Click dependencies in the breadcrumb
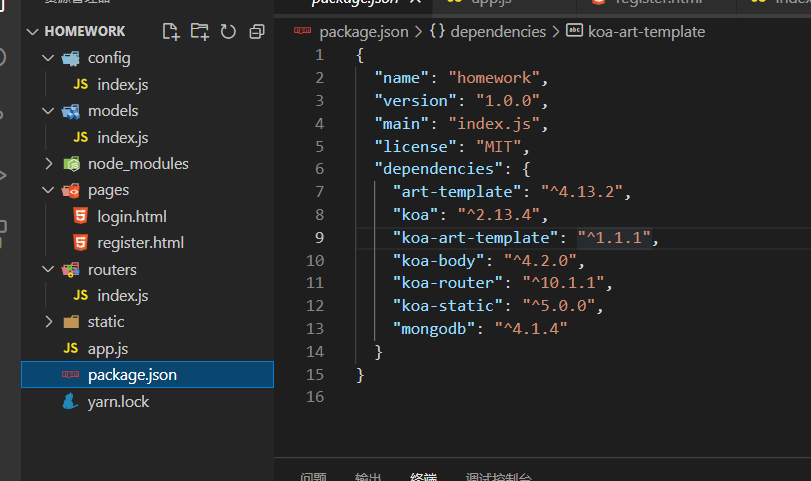Viewport: 811px width, 481px height. 498,32
